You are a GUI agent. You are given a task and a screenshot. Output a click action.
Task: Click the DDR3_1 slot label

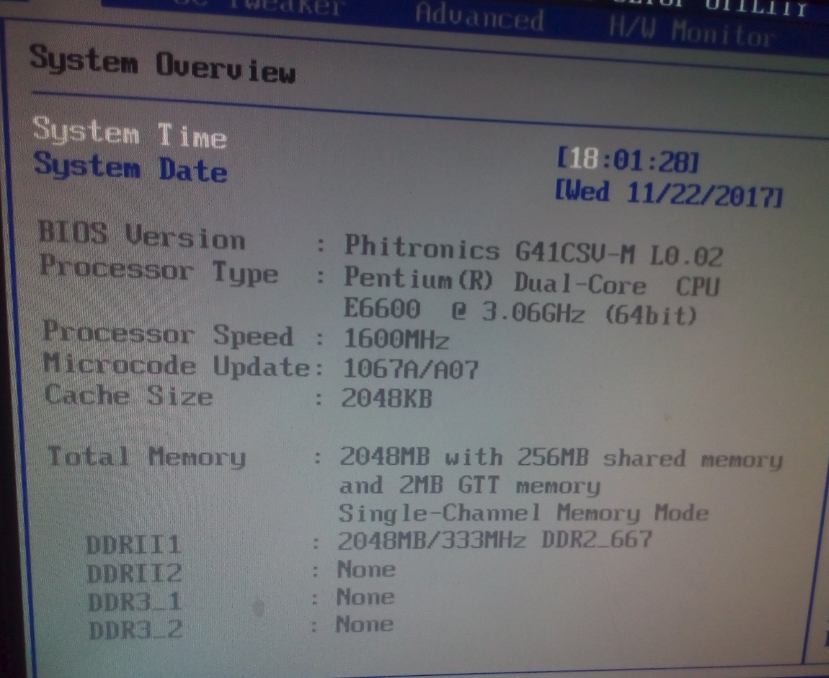tap(135, 602)
